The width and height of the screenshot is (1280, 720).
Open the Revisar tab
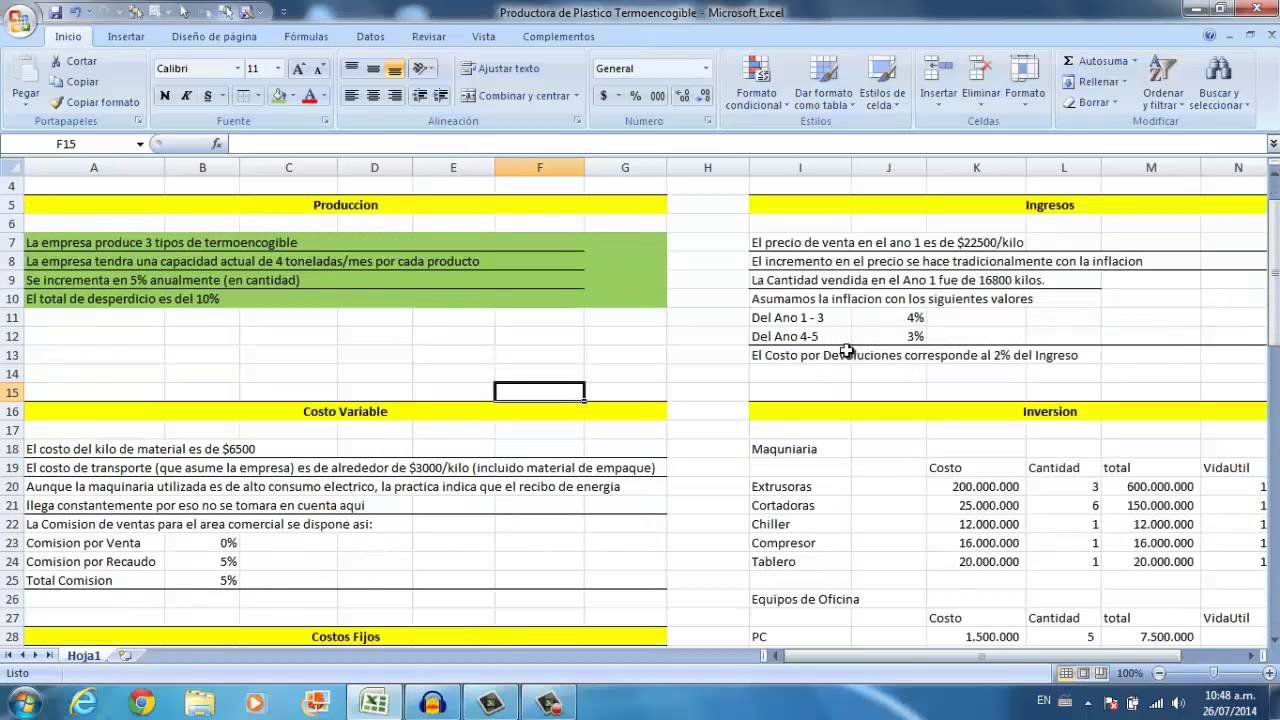428,36
